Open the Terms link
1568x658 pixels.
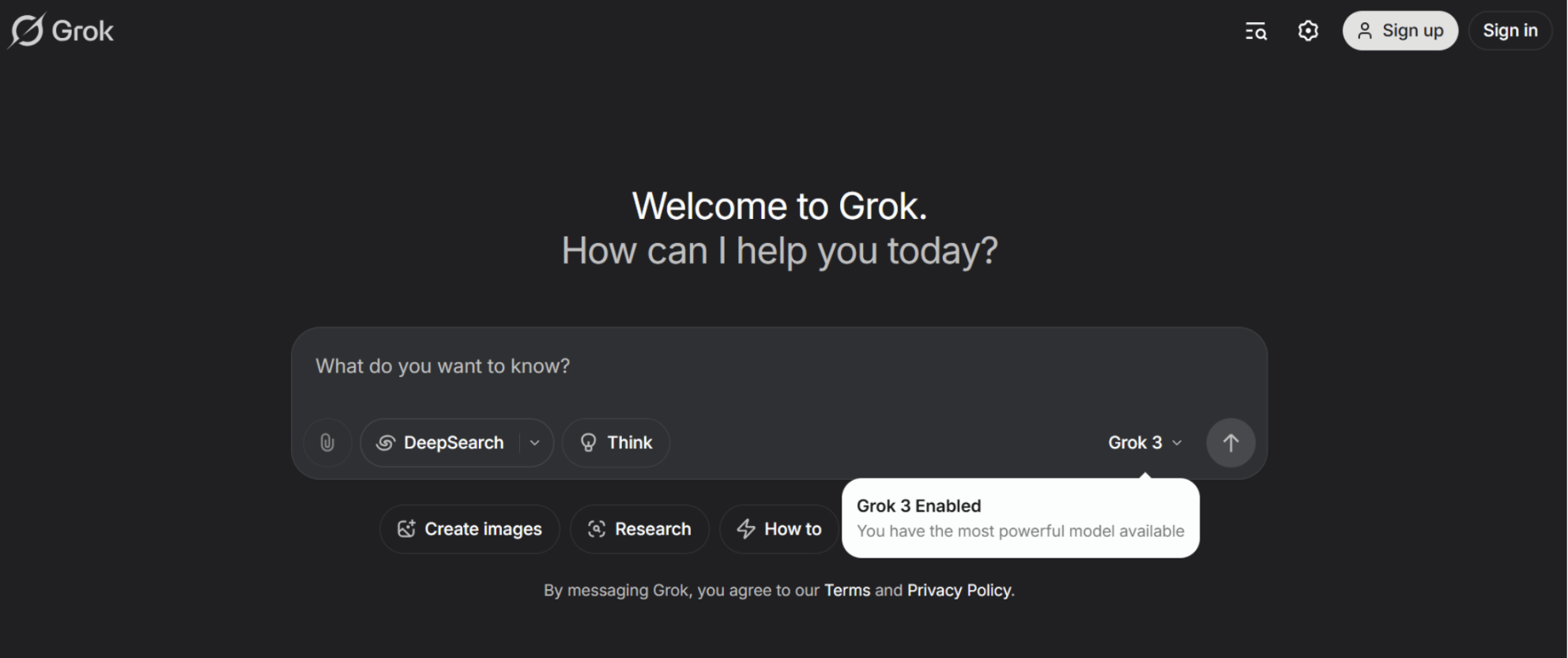[846, 590]
